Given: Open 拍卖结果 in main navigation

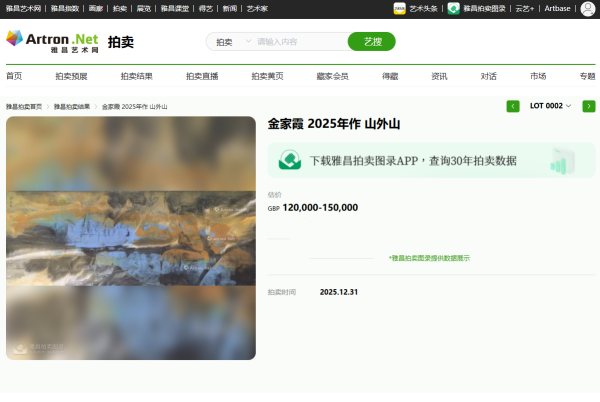Looking at the screenshot, I should click(137, 76).
